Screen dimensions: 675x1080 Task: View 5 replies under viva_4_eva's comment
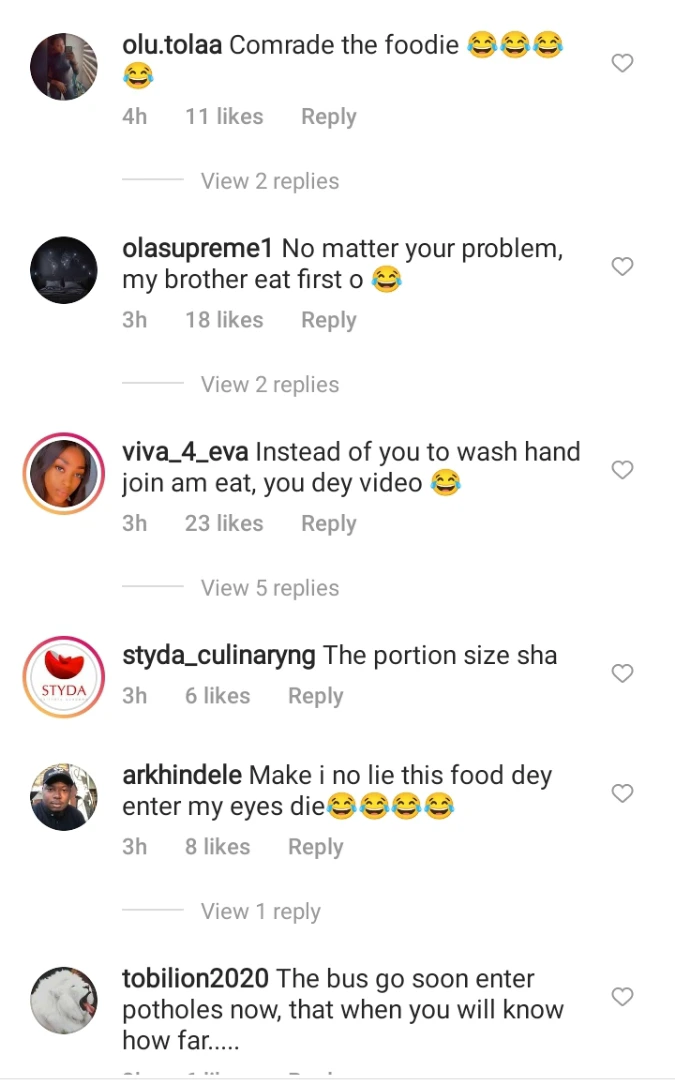point(269,588)
